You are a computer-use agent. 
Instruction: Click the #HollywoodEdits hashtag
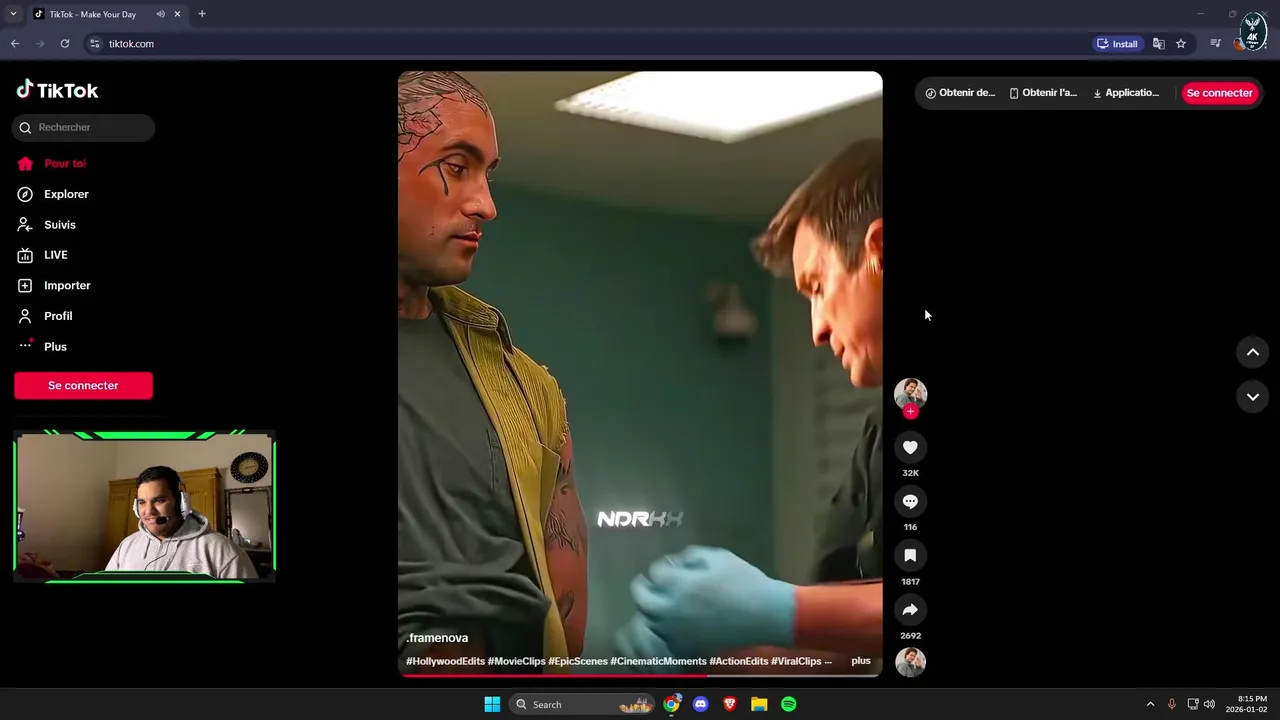coord(445,661)
